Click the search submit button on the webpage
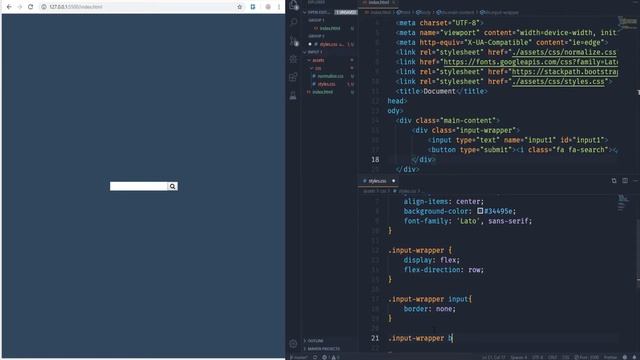 click(x=173, y=186)
